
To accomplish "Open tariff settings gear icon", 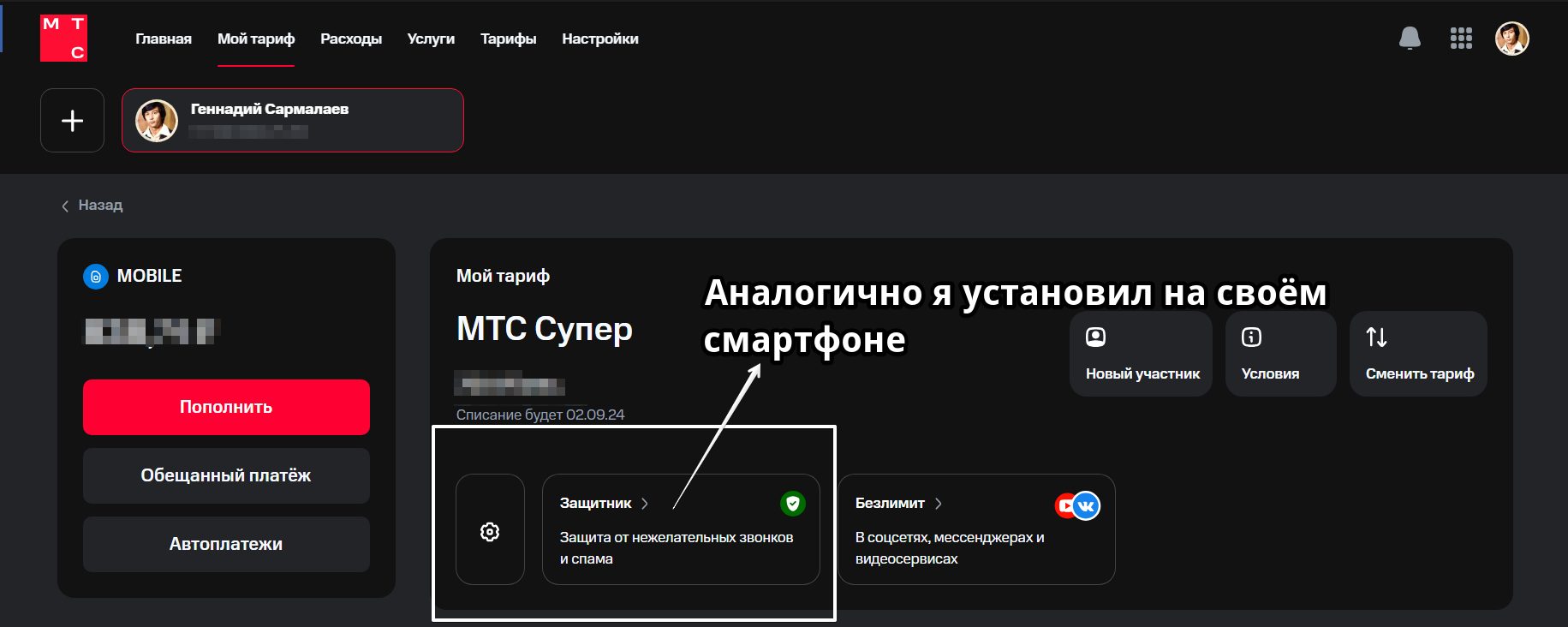I will point(490,531).
